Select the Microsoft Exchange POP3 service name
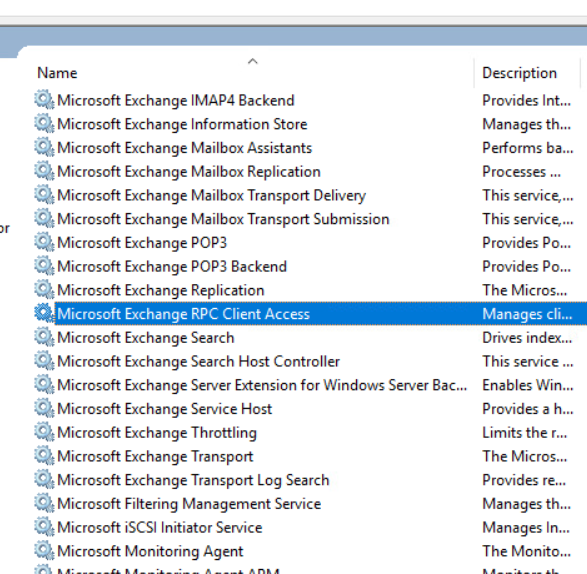 (142, 243)
